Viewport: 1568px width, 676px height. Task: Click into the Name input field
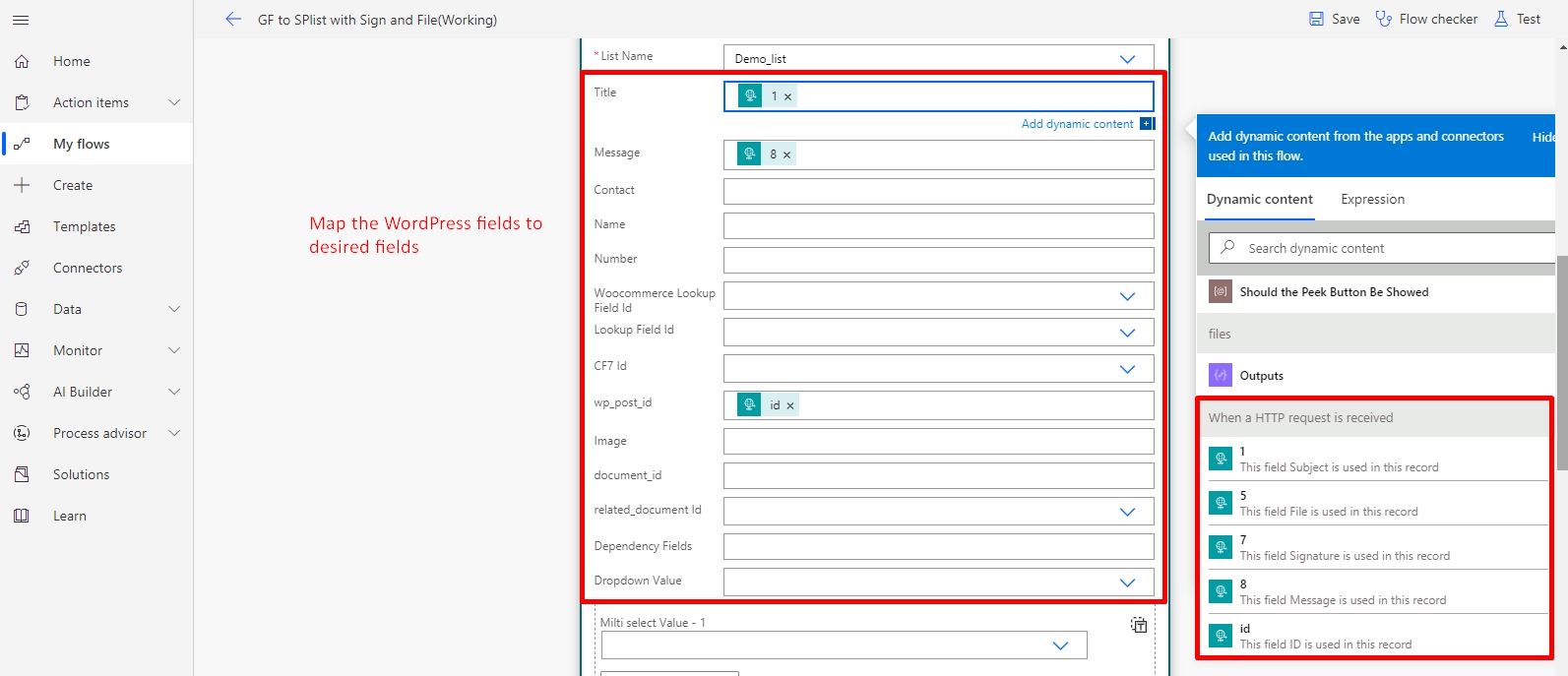click(x=938, y=225)
